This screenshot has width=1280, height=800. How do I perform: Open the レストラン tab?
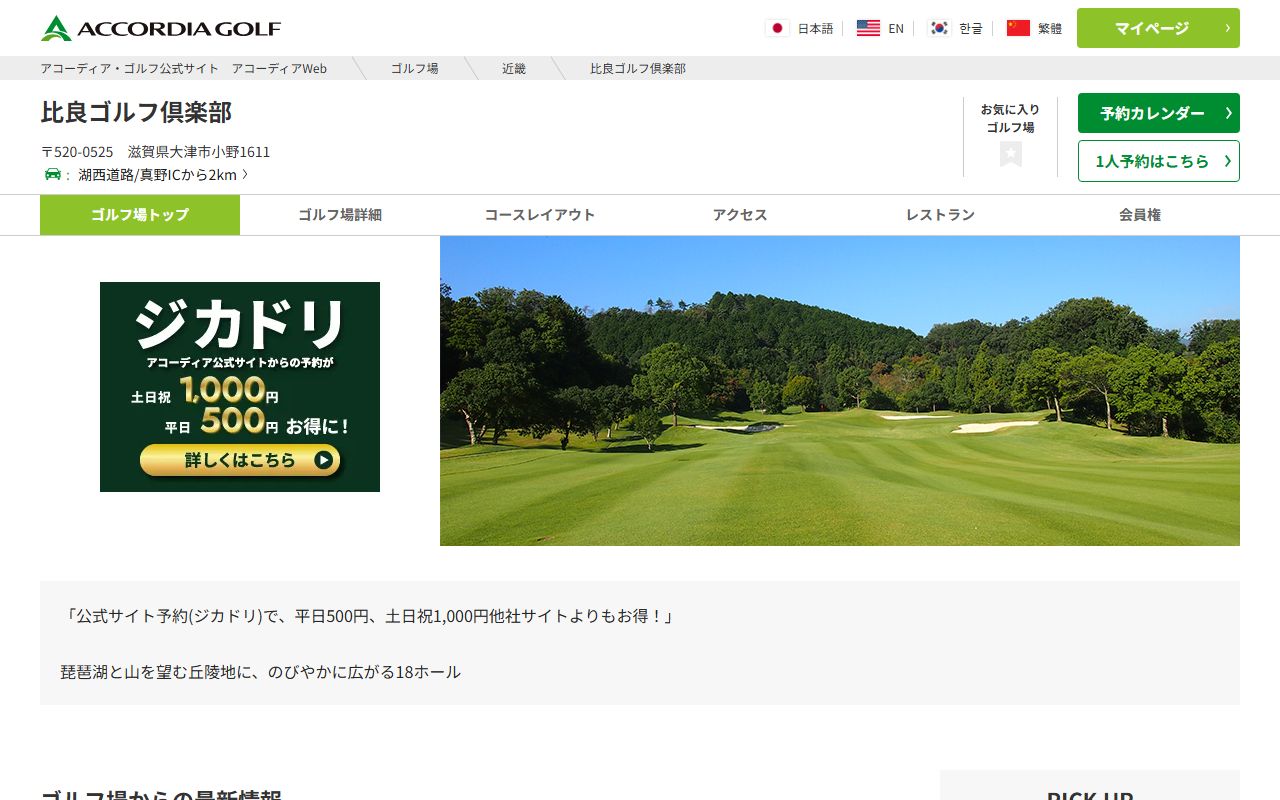pos(940,215)
